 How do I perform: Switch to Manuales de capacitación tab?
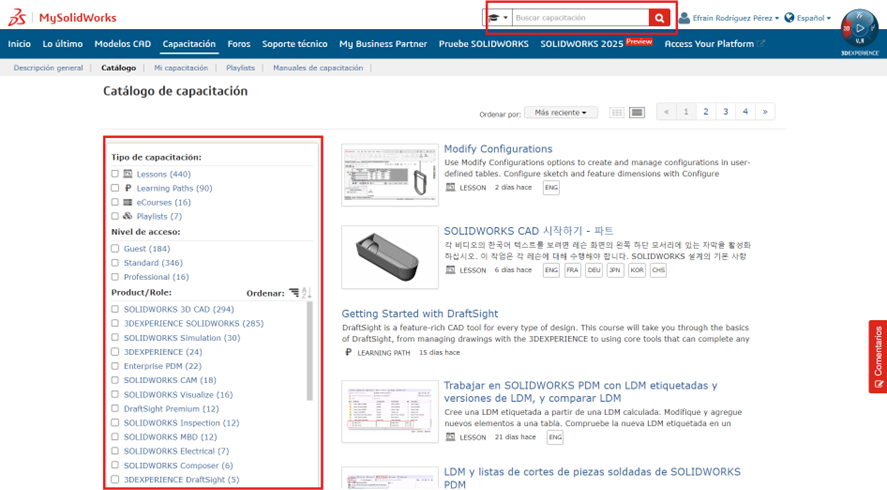click(x=318, y=68)
